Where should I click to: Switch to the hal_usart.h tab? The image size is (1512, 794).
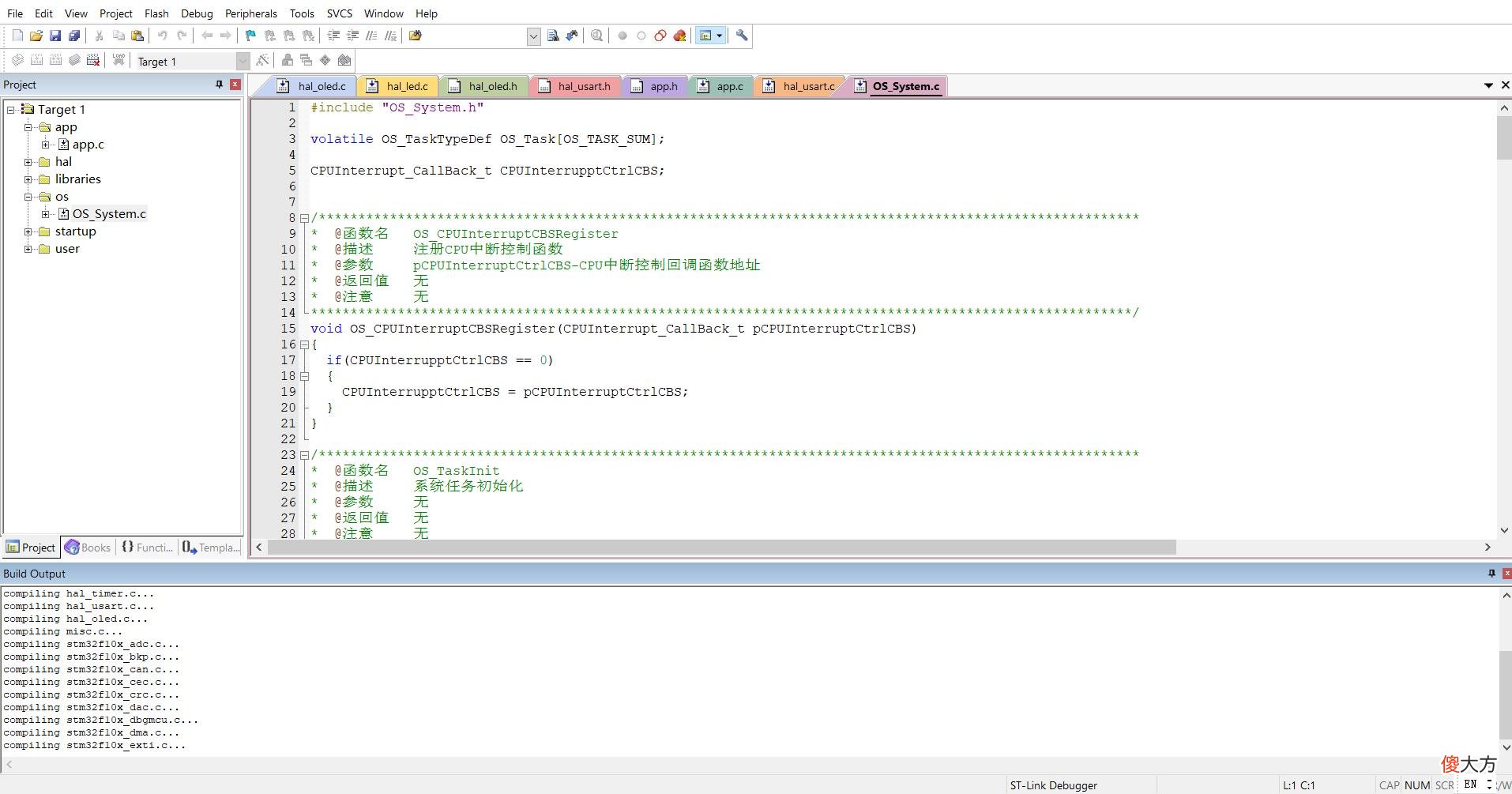pyautogui.click(x=576, y=86)
